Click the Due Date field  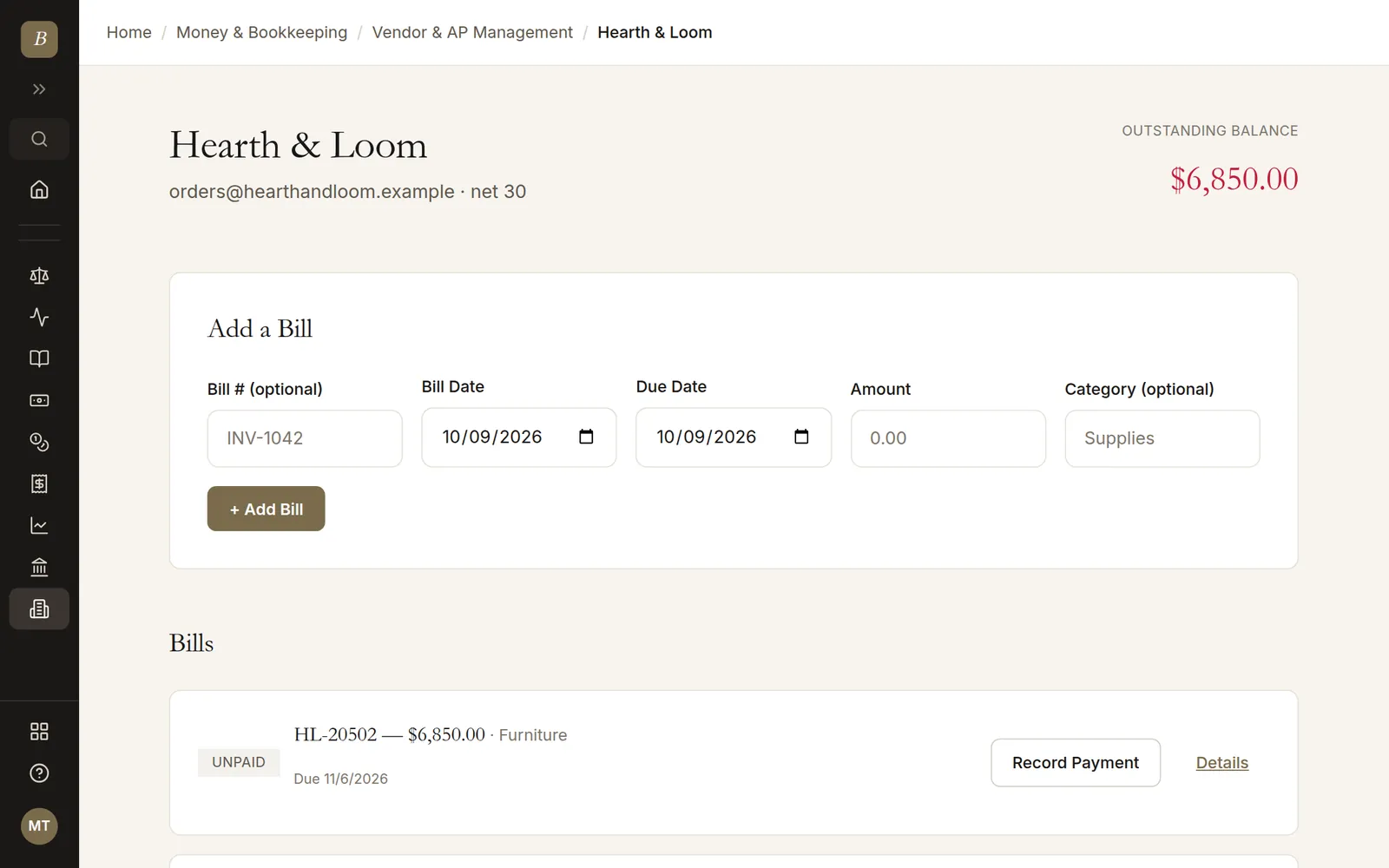point(734,437)
